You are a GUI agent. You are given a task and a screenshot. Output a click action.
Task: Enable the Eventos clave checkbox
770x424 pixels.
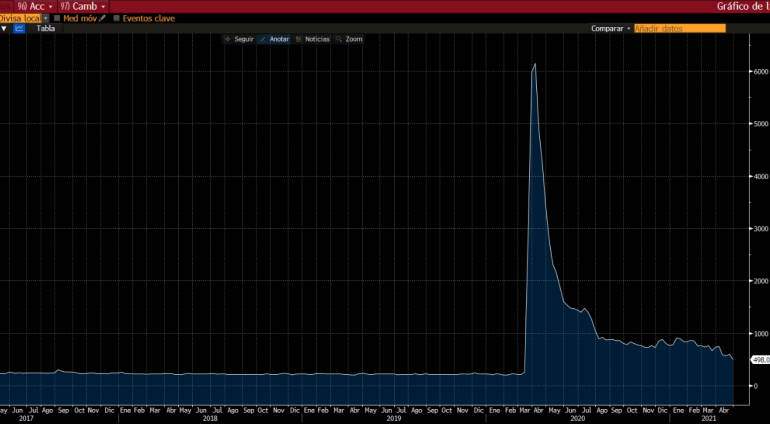[x=116, y=18]
